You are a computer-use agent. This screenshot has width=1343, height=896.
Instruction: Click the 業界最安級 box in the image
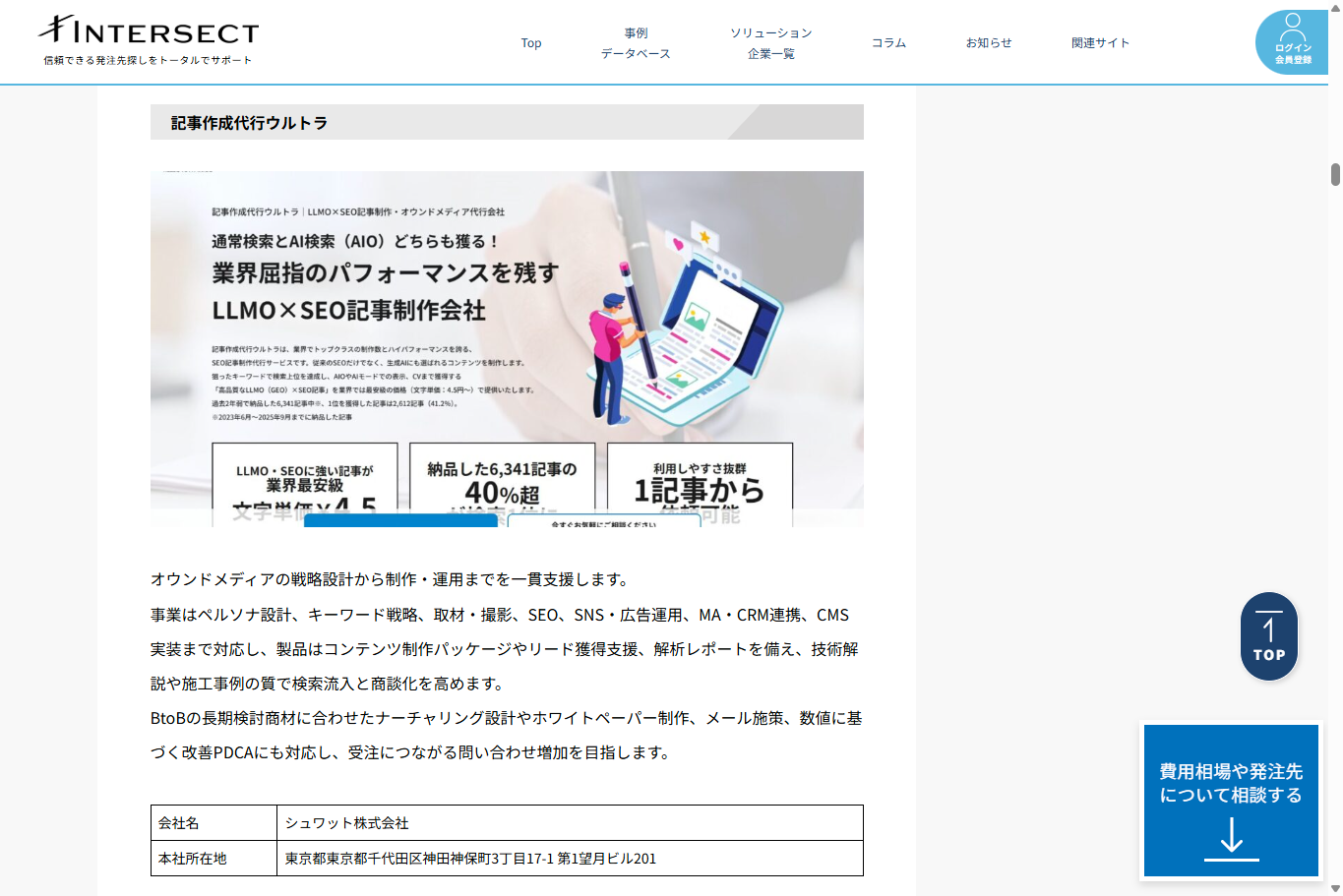305,482
